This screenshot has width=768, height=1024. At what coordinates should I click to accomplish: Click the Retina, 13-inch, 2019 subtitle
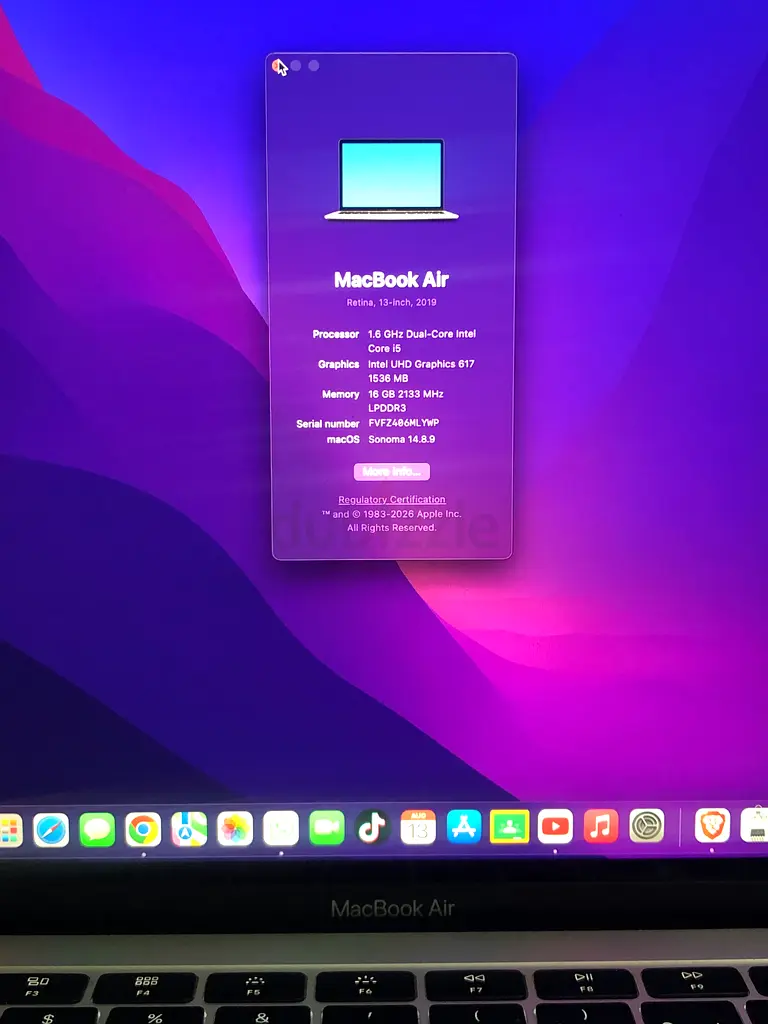[391, 302]
